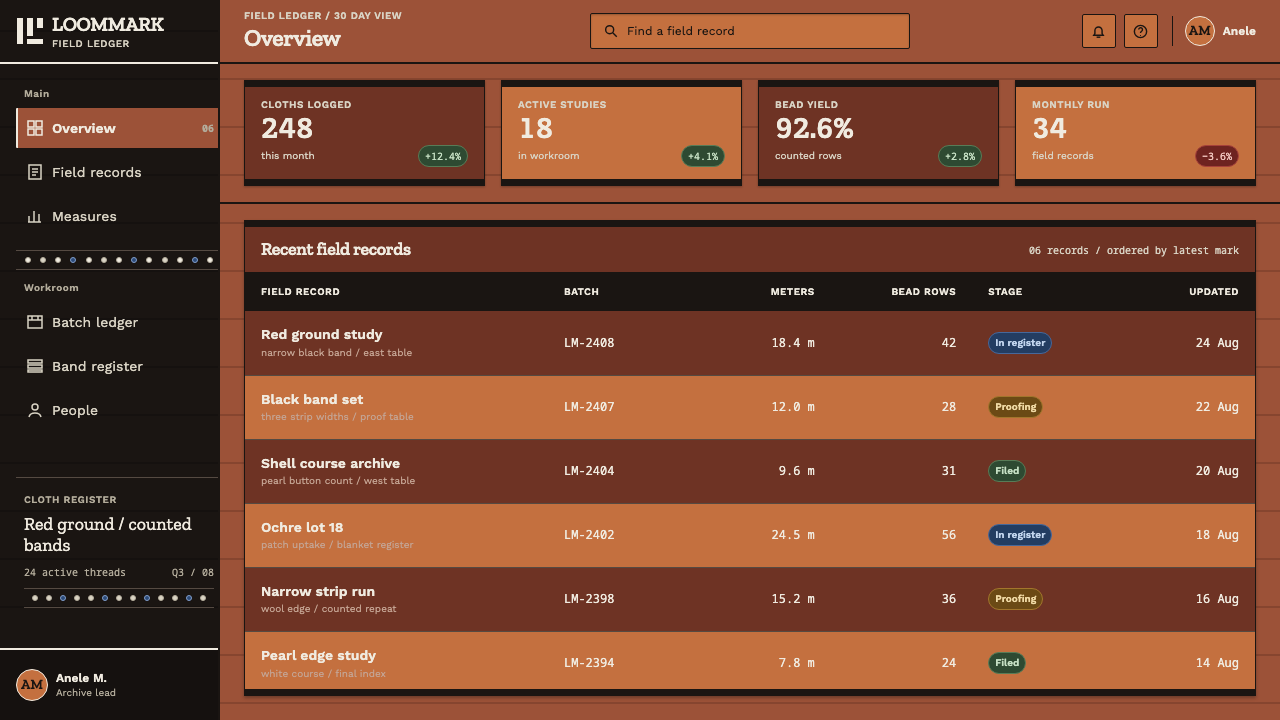1280x720 pixels.
Task: Click the In register badge for Red ground study
Action: pos(1020,343)
